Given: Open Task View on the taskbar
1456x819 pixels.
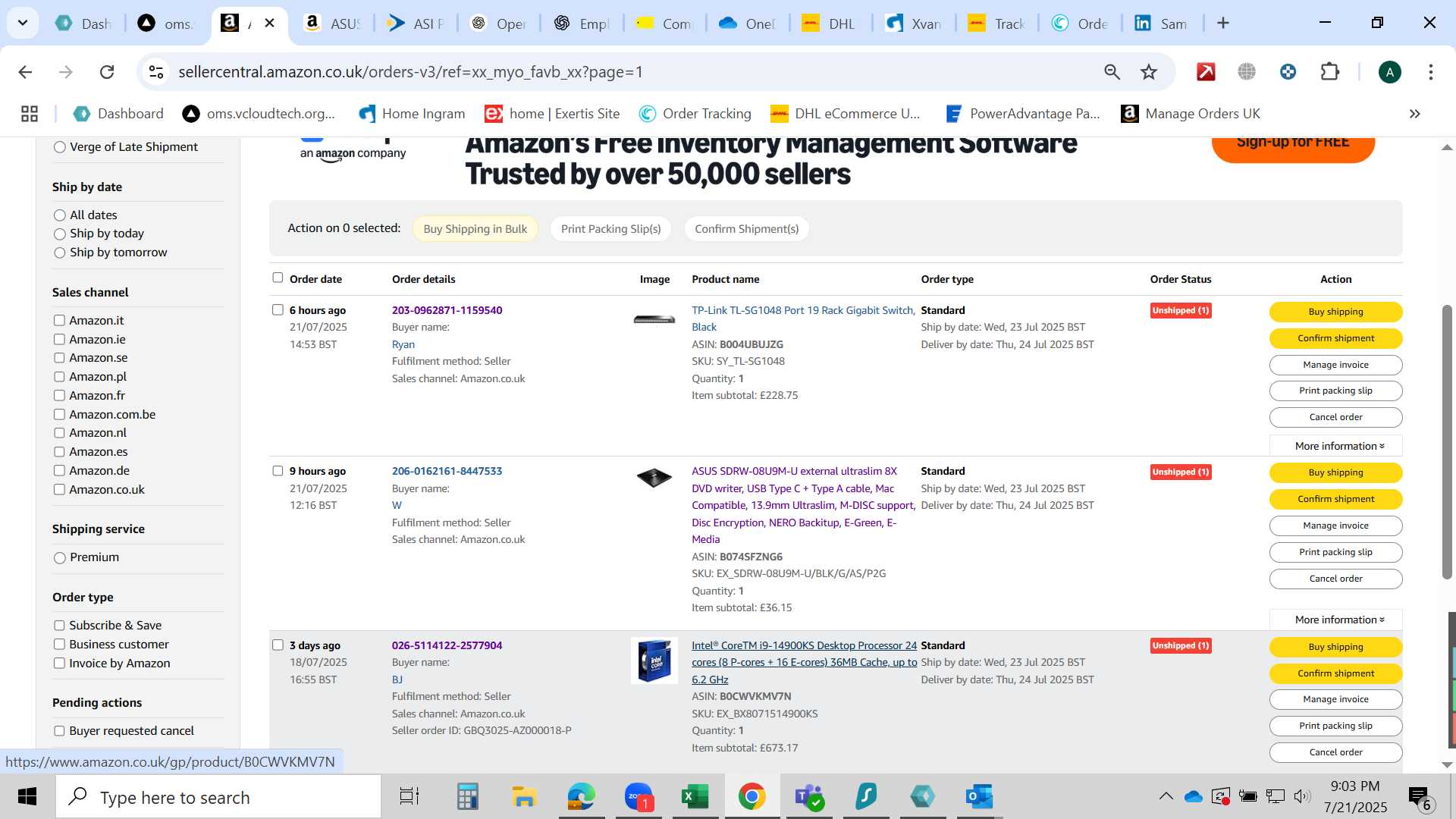Looking at the screenshot, I should [409, 797].
